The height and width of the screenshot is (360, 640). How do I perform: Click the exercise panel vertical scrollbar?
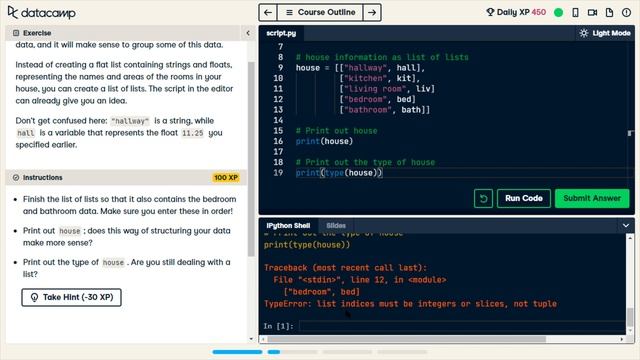tap(251, 159)
